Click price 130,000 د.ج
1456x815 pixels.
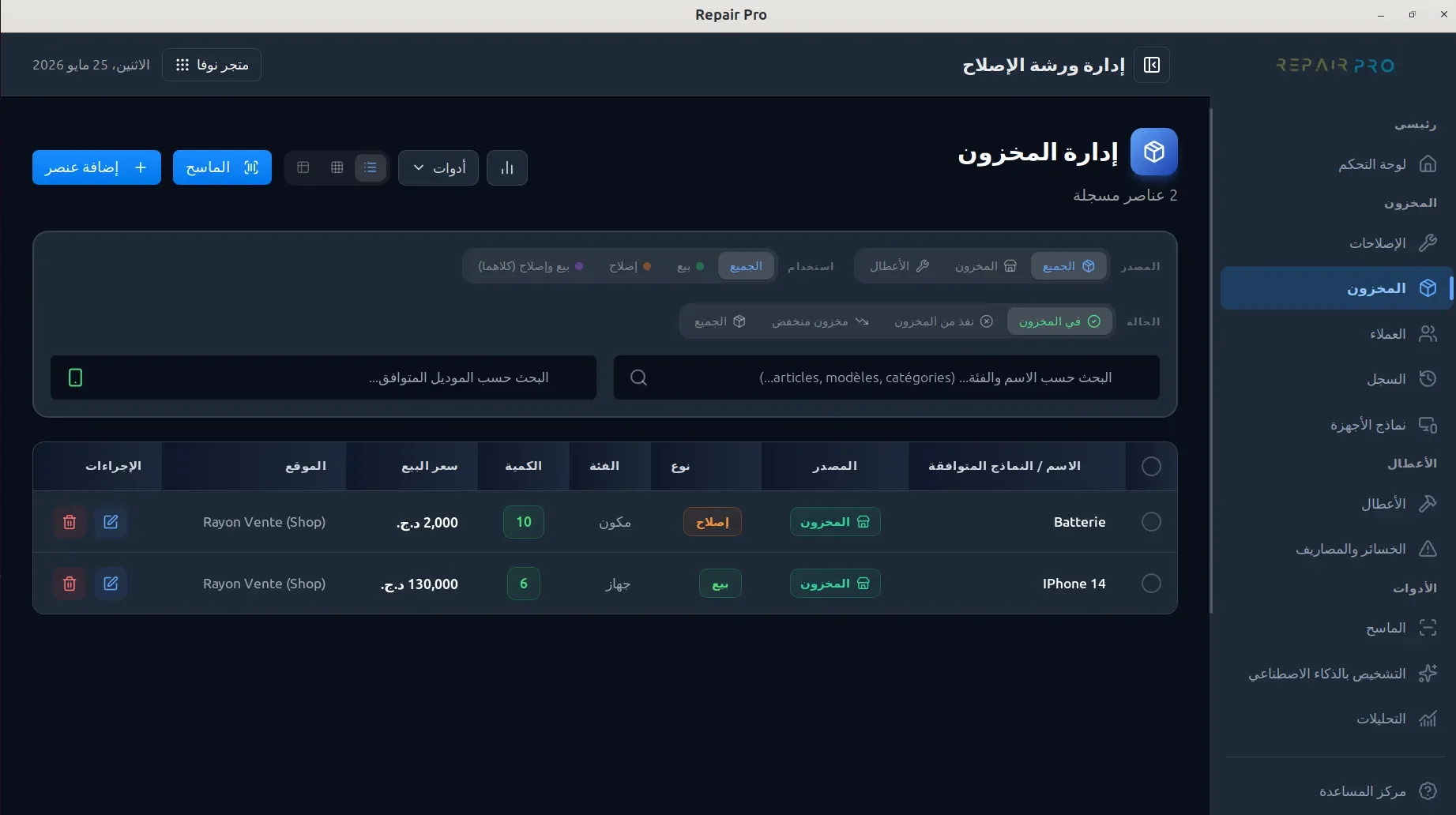[x=419, y=584]
